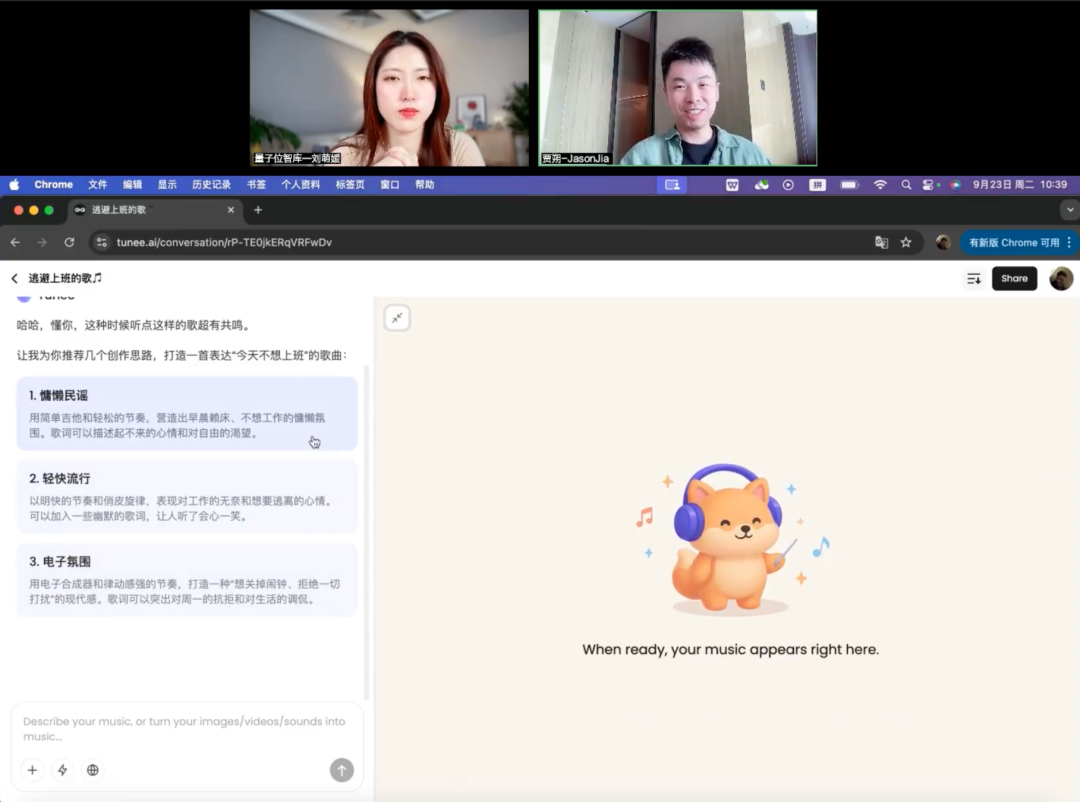Open the Tunee account avatar menu
The width and height of the screenshot is (1080, 802).
click(x=1062, y=279)
